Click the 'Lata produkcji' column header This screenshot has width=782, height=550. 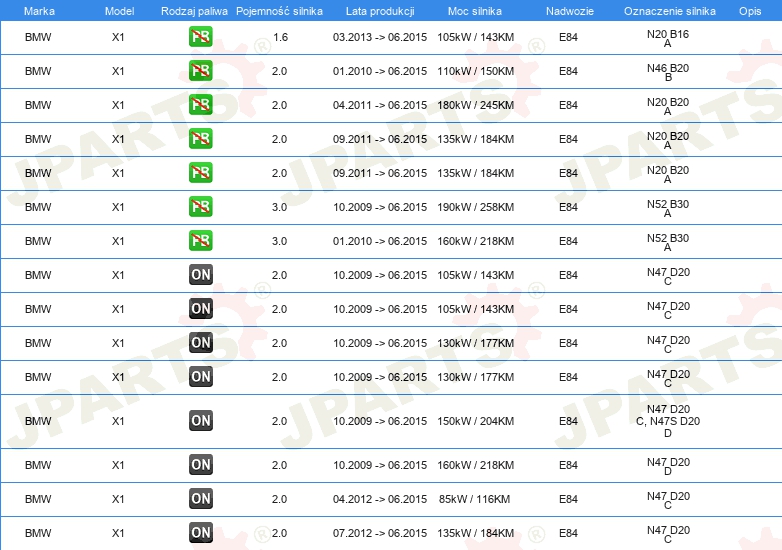[380, 11]
